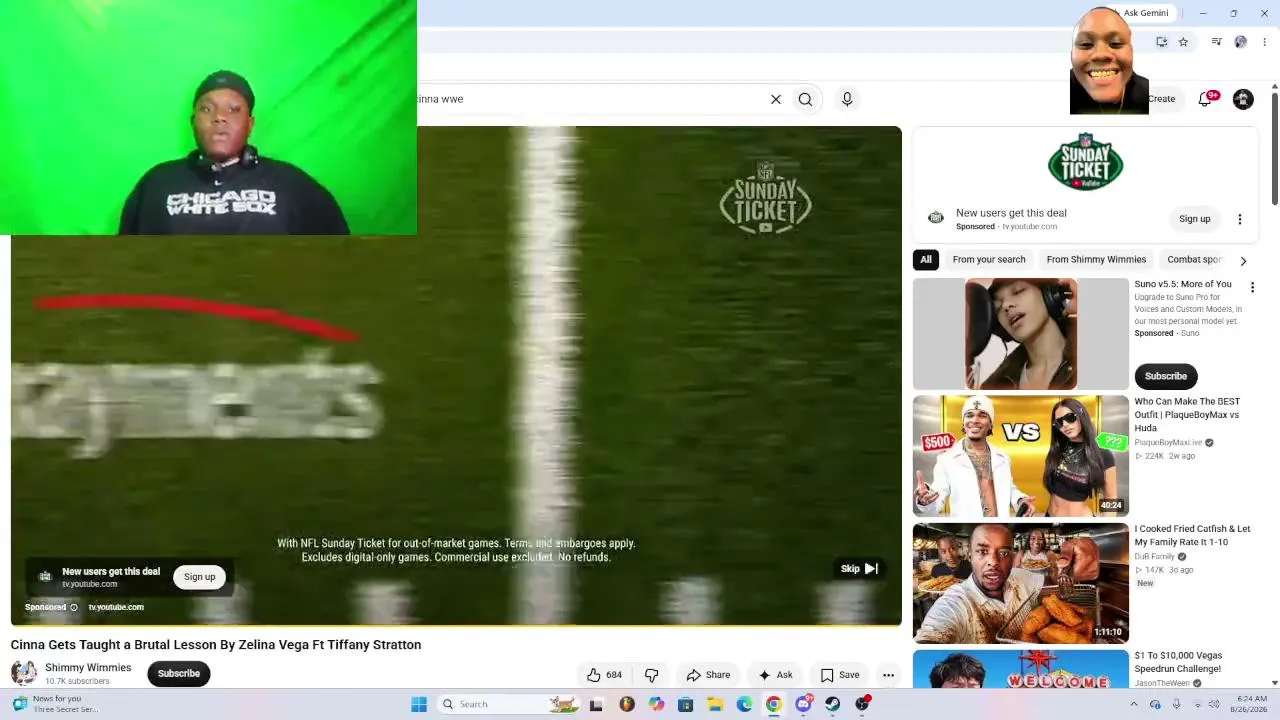Click Subscribe on the Suno ad

[1166, 376]
